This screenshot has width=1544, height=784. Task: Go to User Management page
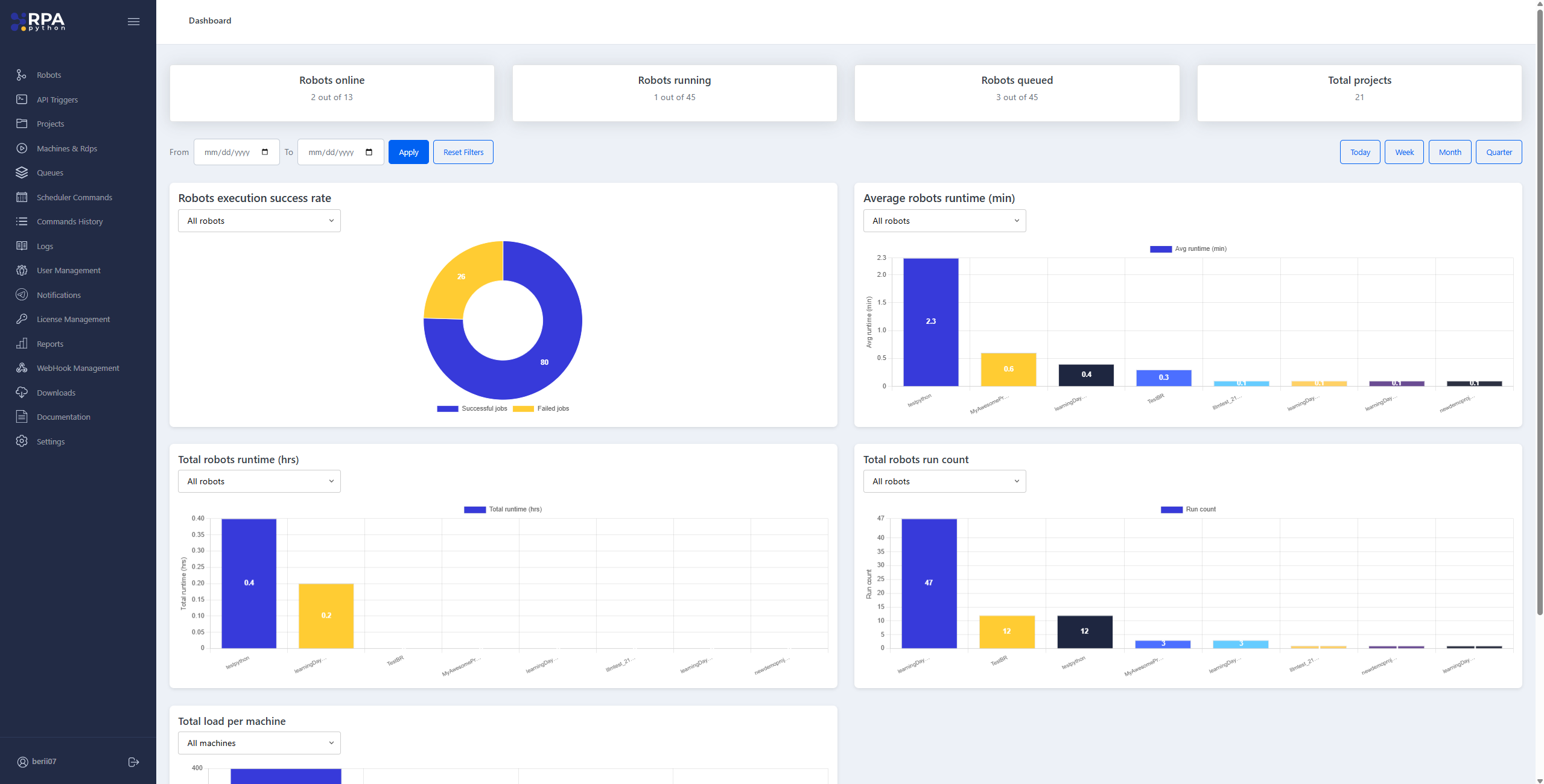click(x=68, y=270)
